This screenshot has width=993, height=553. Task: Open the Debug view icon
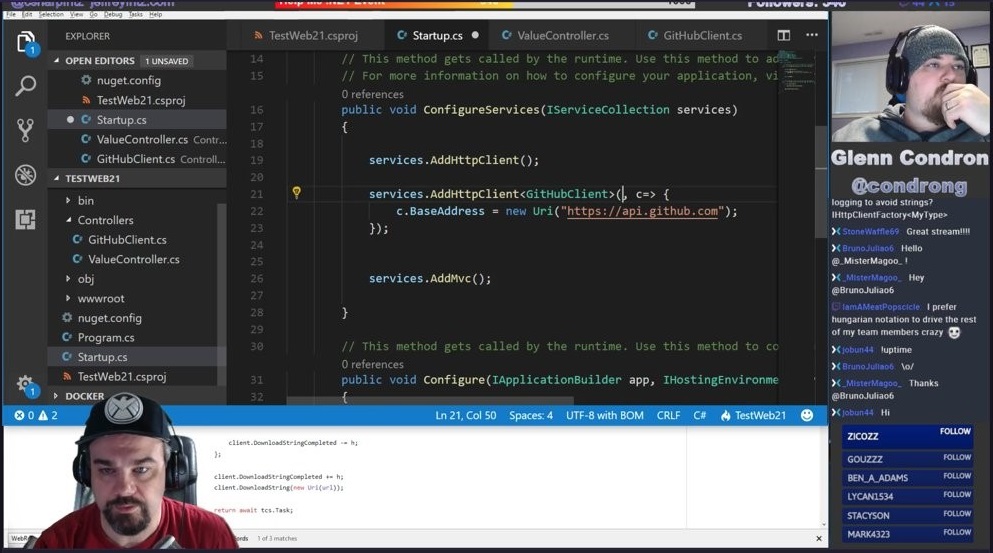[25, 175]
